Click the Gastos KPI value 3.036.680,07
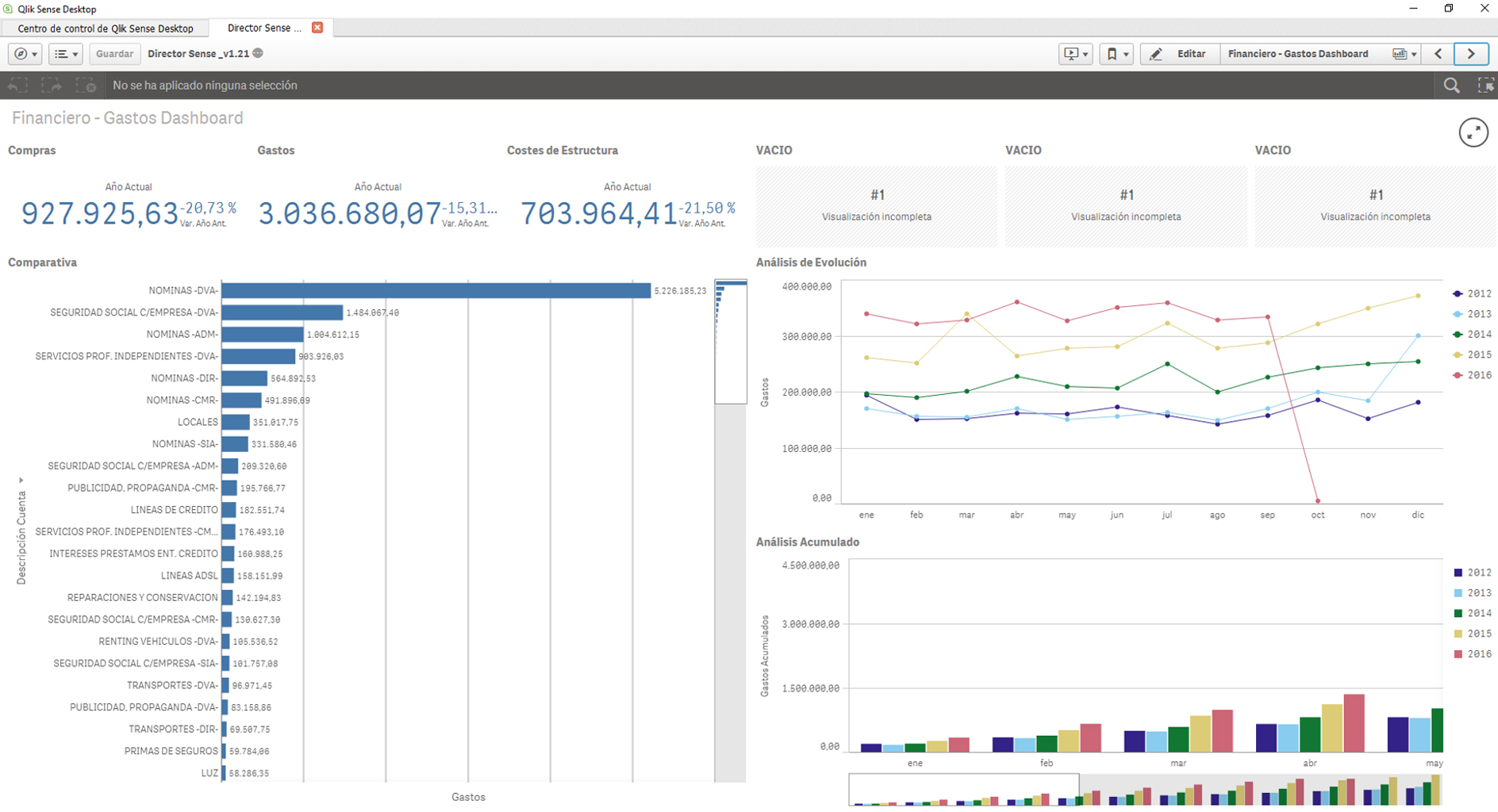Viewport: 1498px width, 812px height. coord(350,213)
